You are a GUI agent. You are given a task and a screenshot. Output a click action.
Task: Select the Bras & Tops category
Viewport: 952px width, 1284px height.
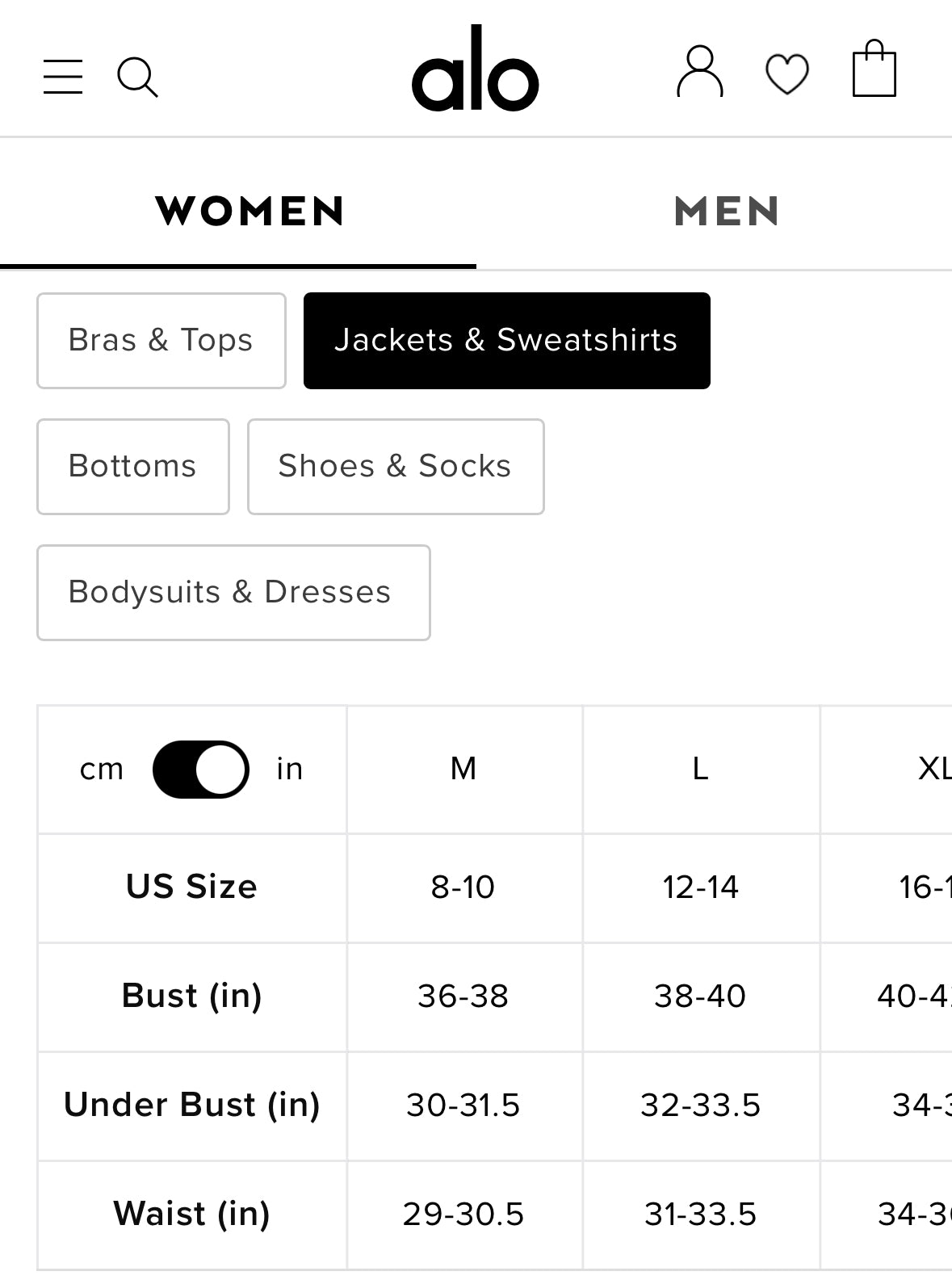tap(161, 341)
